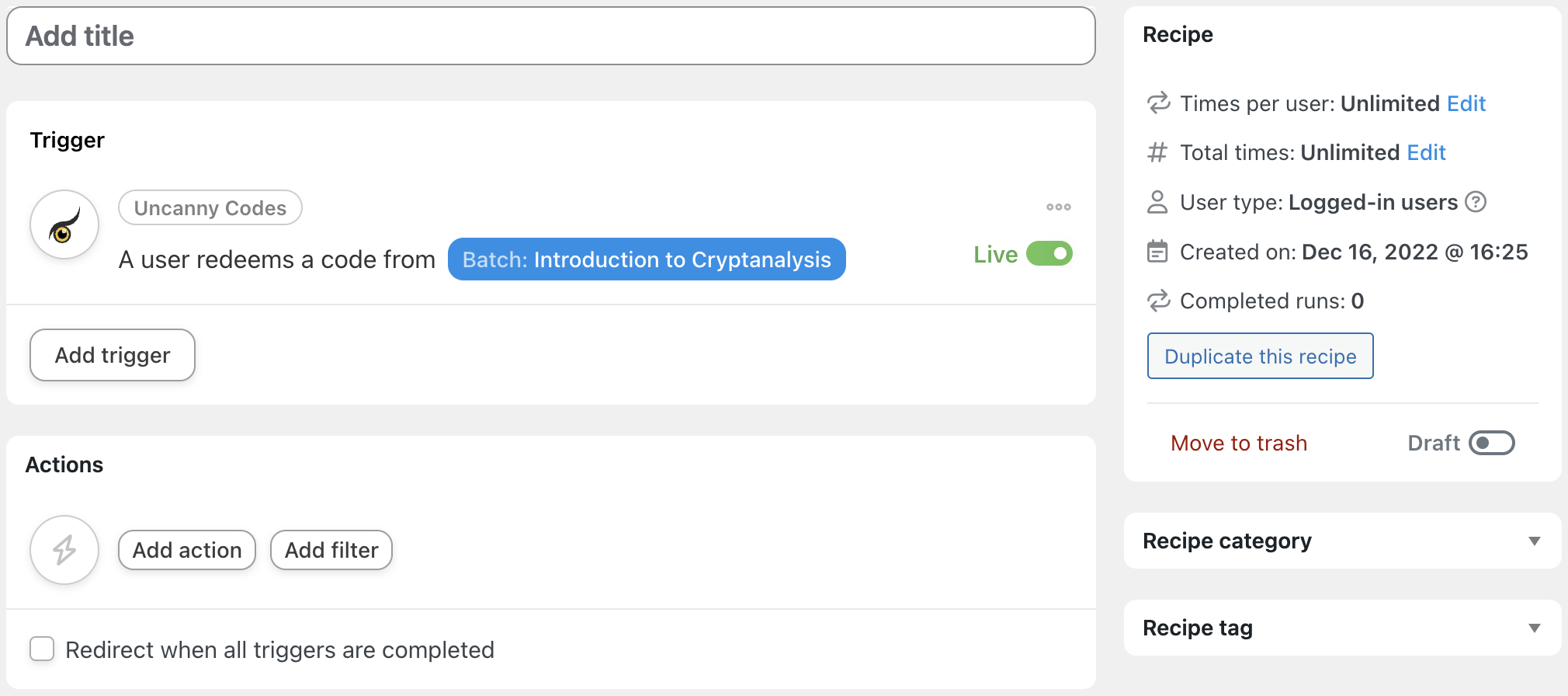The image size is (1568, 696).
Task: Click the Add title input field
Action: [x=550, y=37]
